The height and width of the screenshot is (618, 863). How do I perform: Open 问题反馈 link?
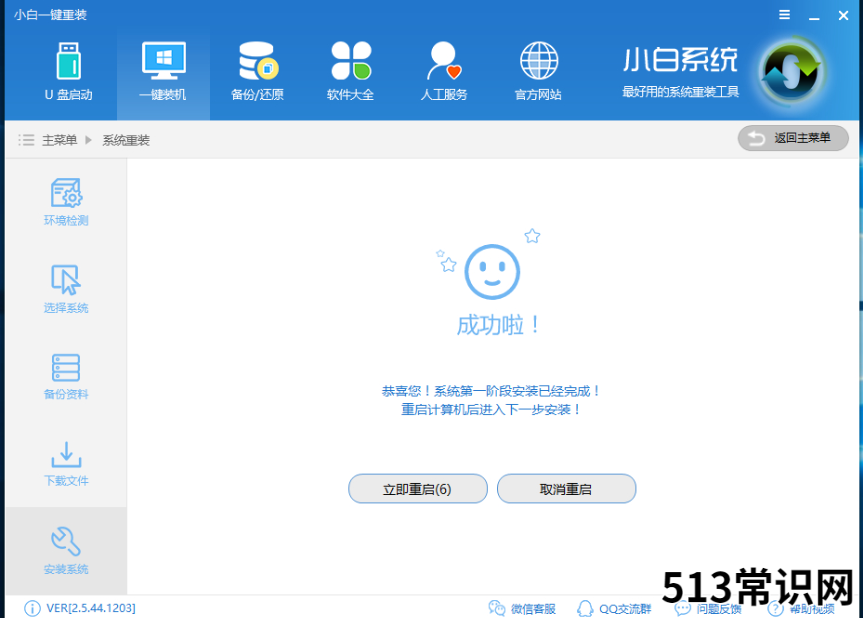pyautogui.click(x=708, y=609)
